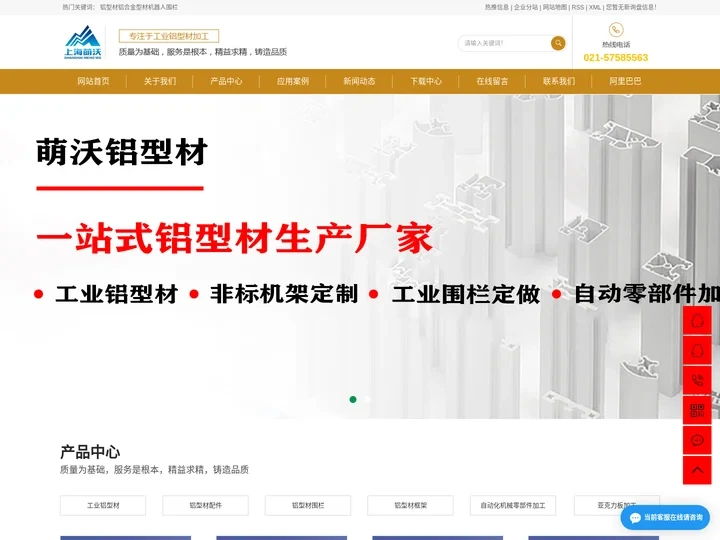Open 产品中心 navigation item
The width and height of the screenshot is (720, 540).
coord(226,81)
